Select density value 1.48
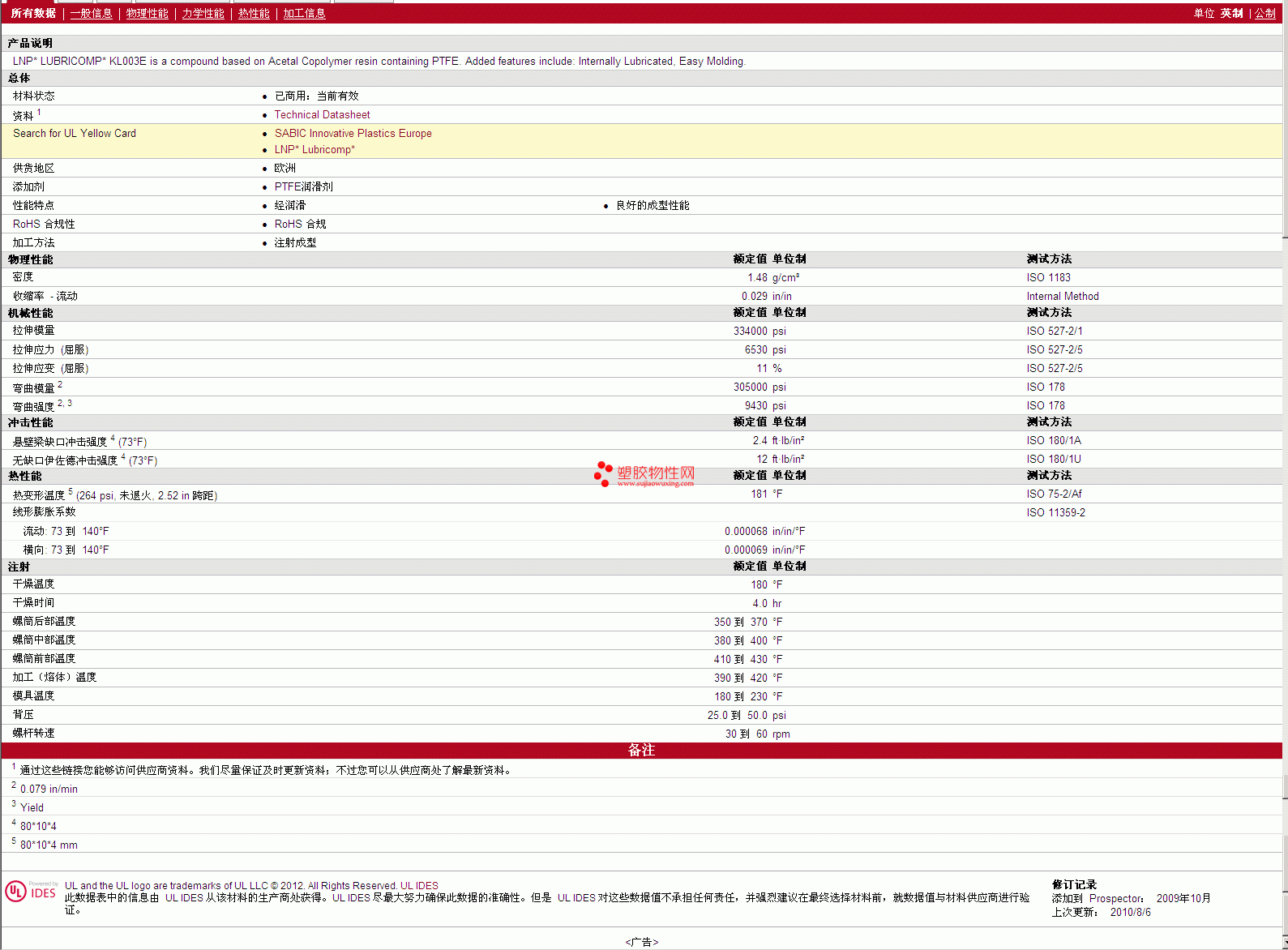The width and height of the screenshot is (1288, 950). (757, 278)
